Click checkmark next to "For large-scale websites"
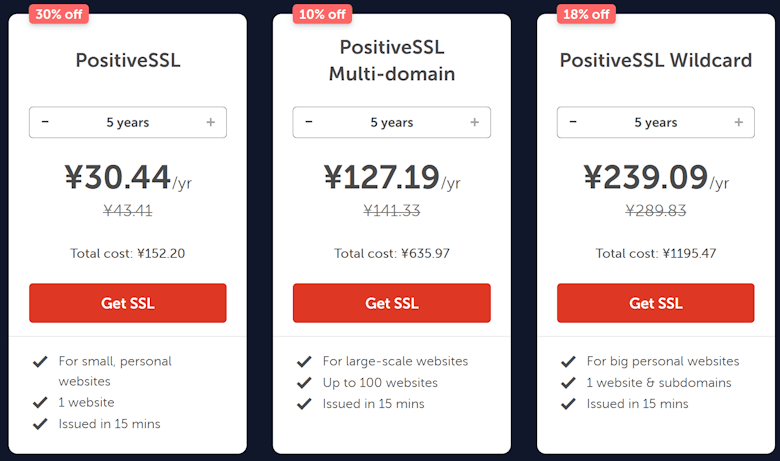The width and height of the screenshot is (780, 461). [304, 361]
